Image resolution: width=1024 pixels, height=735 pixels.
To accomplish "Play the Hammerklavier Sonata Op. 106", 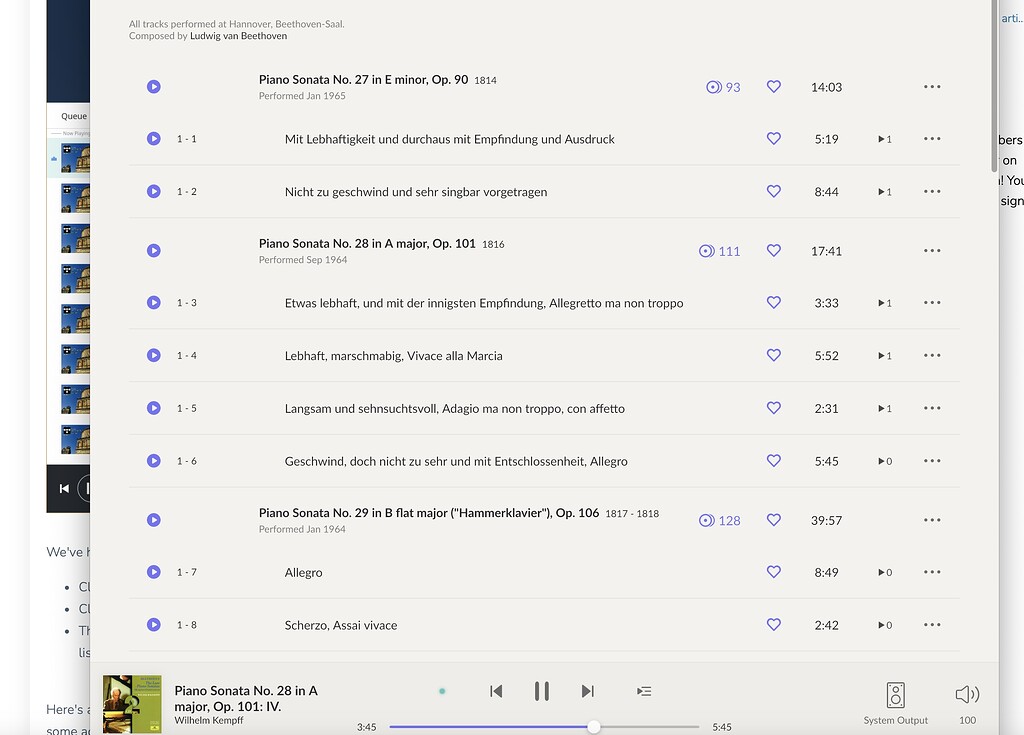I will point(153,519).
